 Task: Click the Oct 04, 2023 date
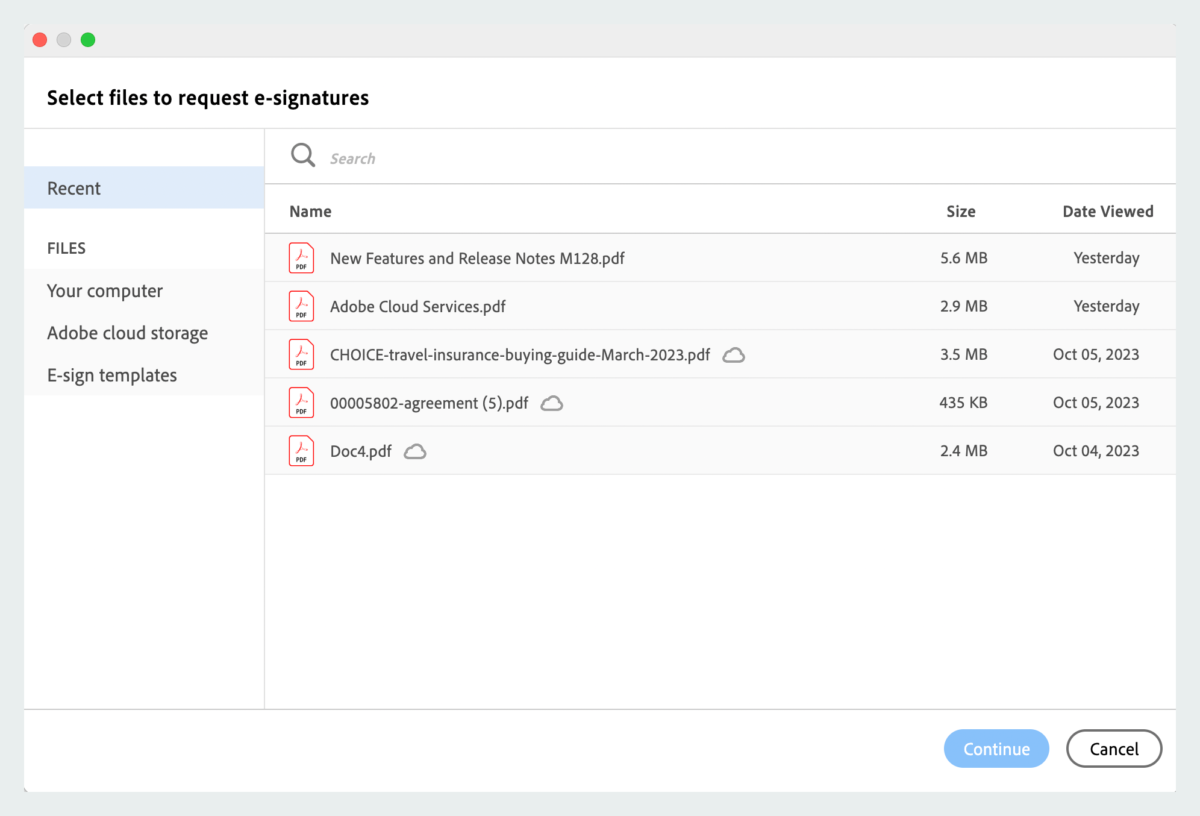click(x=1096, y=451)
